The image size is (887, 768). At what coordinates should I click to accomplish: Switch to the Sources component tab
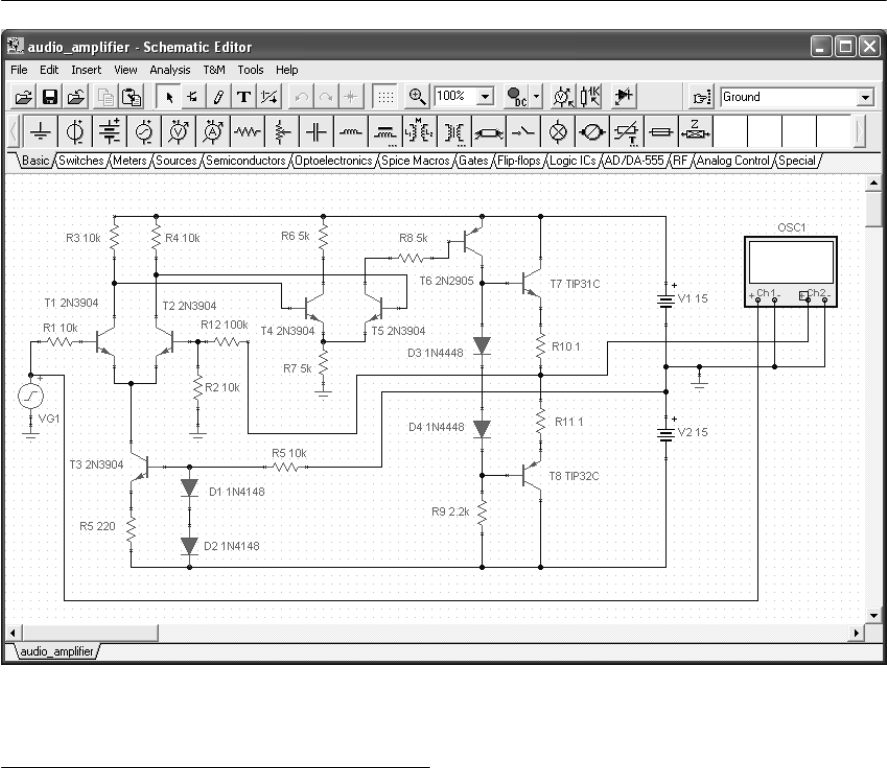176,161
